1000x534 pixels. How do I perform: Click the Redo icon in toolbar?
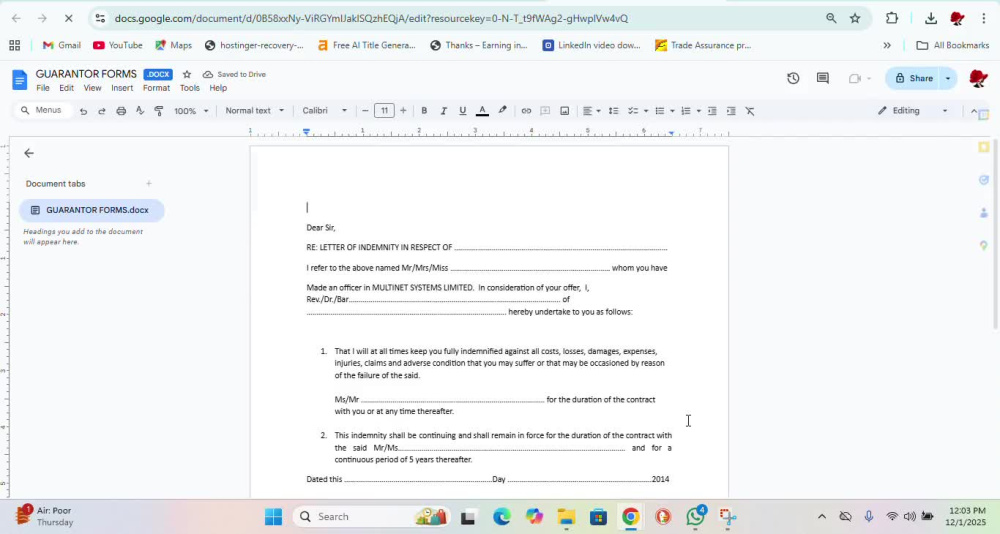[x=101, y=111]
